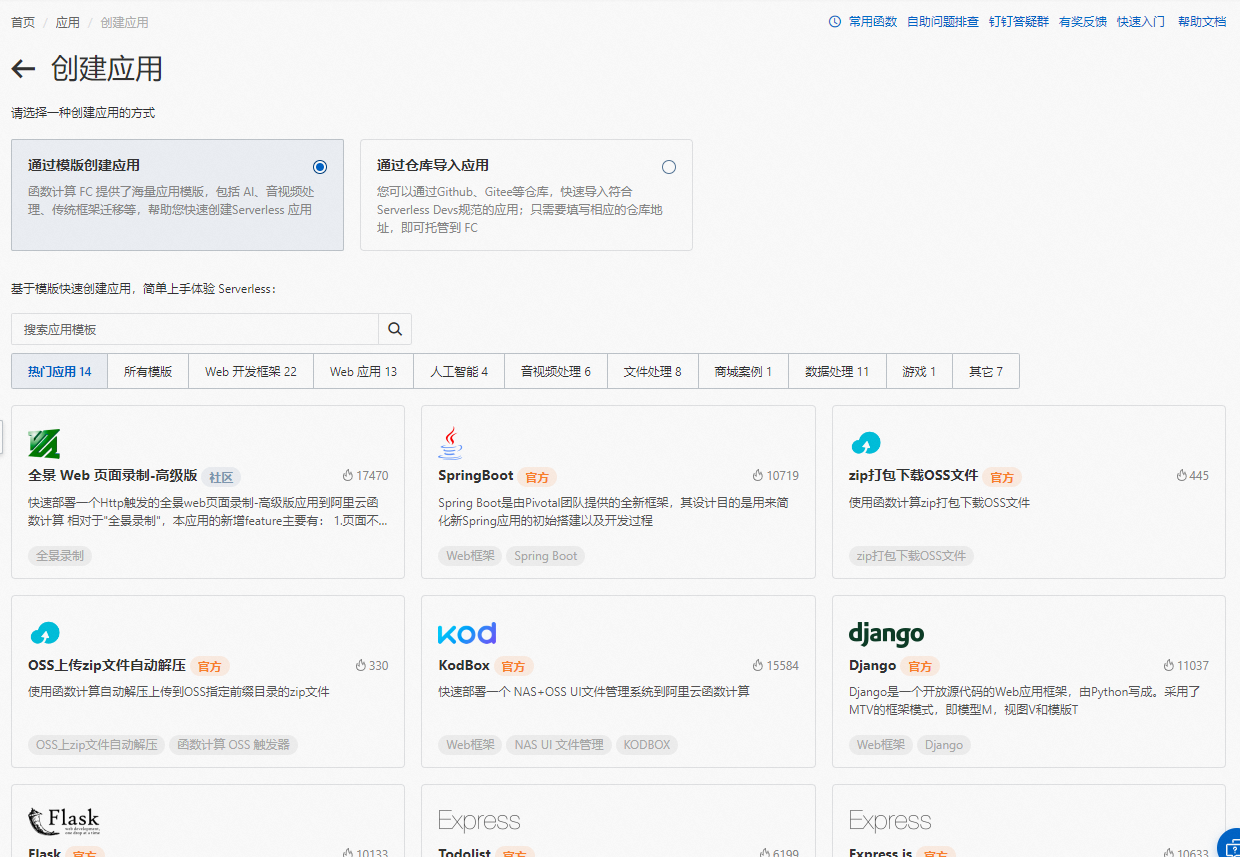Screen dimensions: 1240x857
Task: Click the 函数计算 OSS 触发器 tag
Action: point(234,744)
